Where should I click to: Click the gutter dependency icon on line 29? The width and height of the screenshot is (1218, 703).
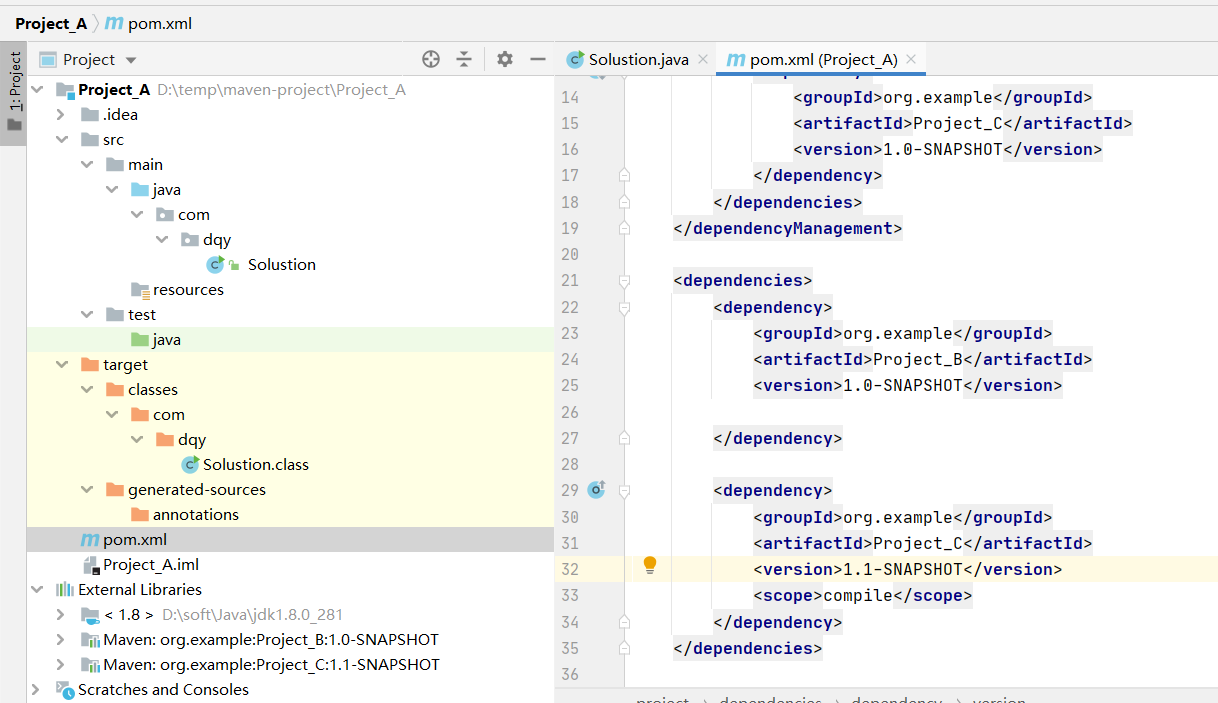(x=596, y=490)
